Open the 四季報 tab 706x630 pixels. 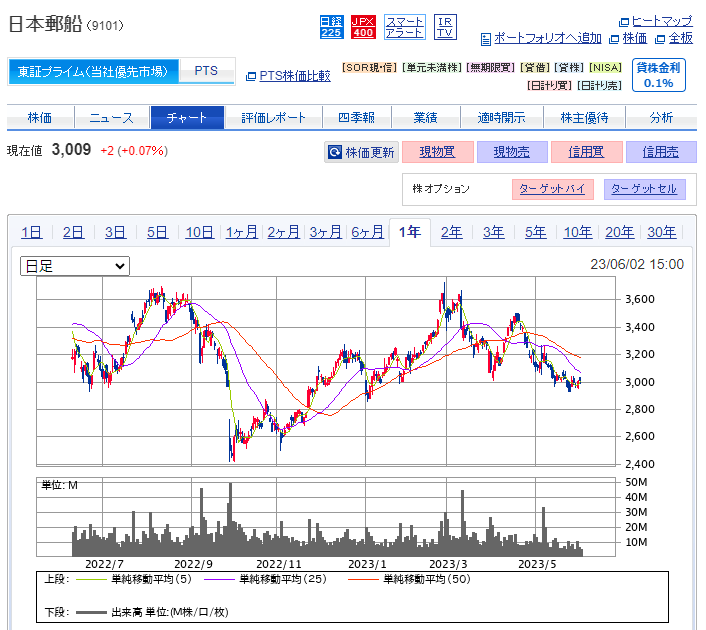tap(357, 118)
